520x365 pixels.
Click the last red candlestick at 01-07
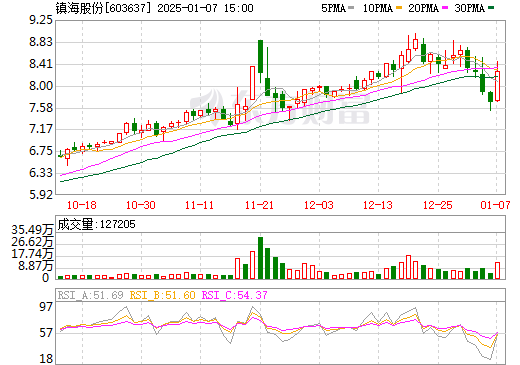click(x=497, y=86)
